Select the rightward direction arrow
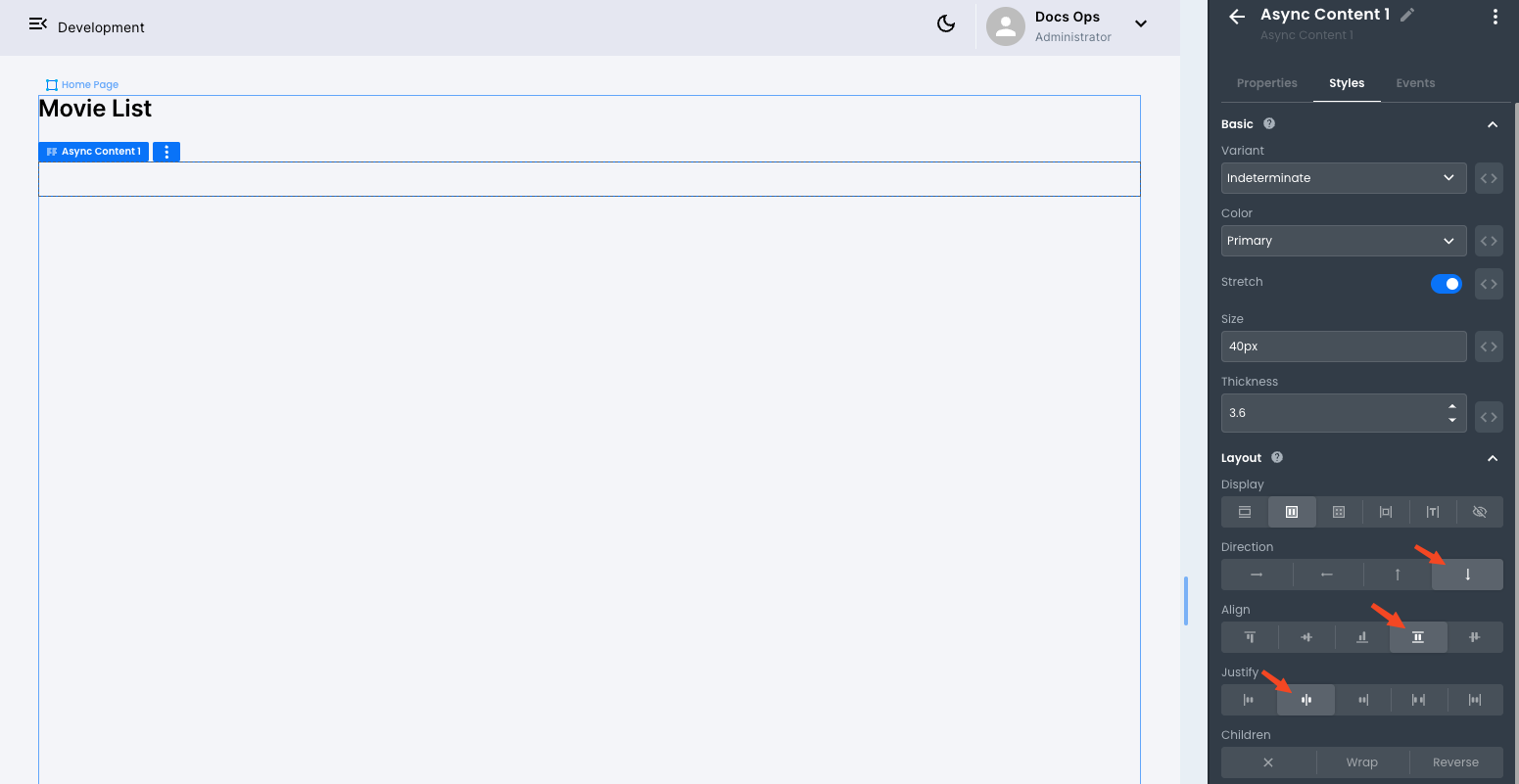 tap(1257, 575)
